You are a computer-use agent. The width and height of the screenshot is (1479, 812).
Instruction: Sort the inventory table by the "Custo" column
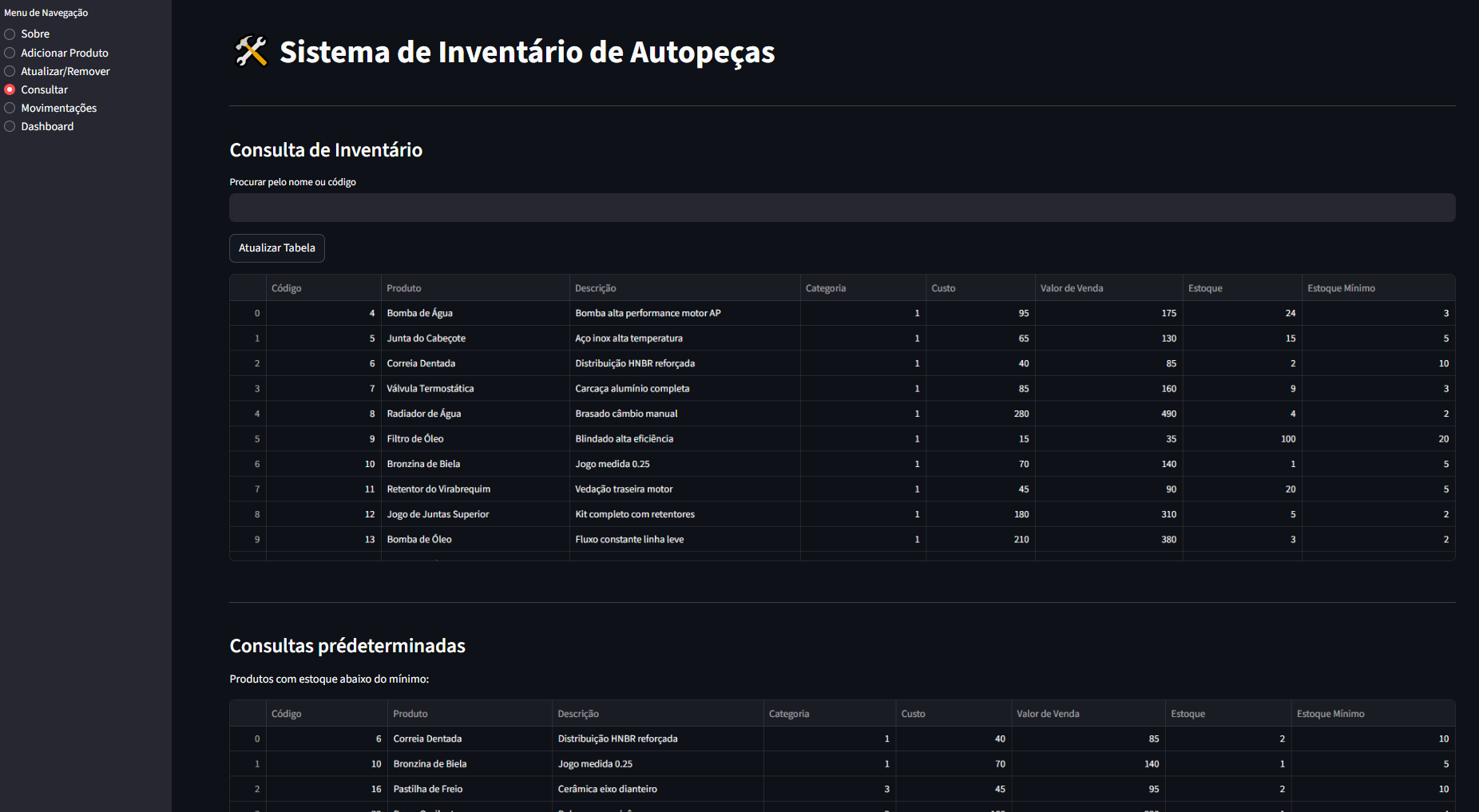pyautogui.click(x=943, y=287)
